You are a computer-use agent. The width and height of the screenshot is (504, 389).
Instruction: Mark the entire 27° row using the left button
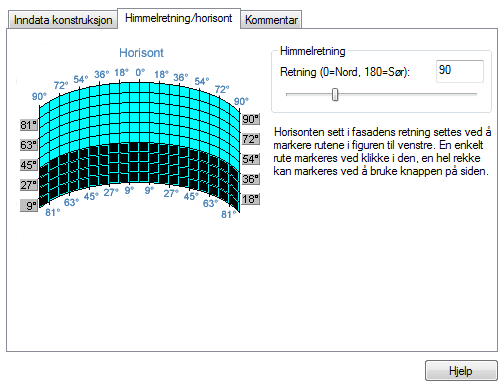click(29, 185)
